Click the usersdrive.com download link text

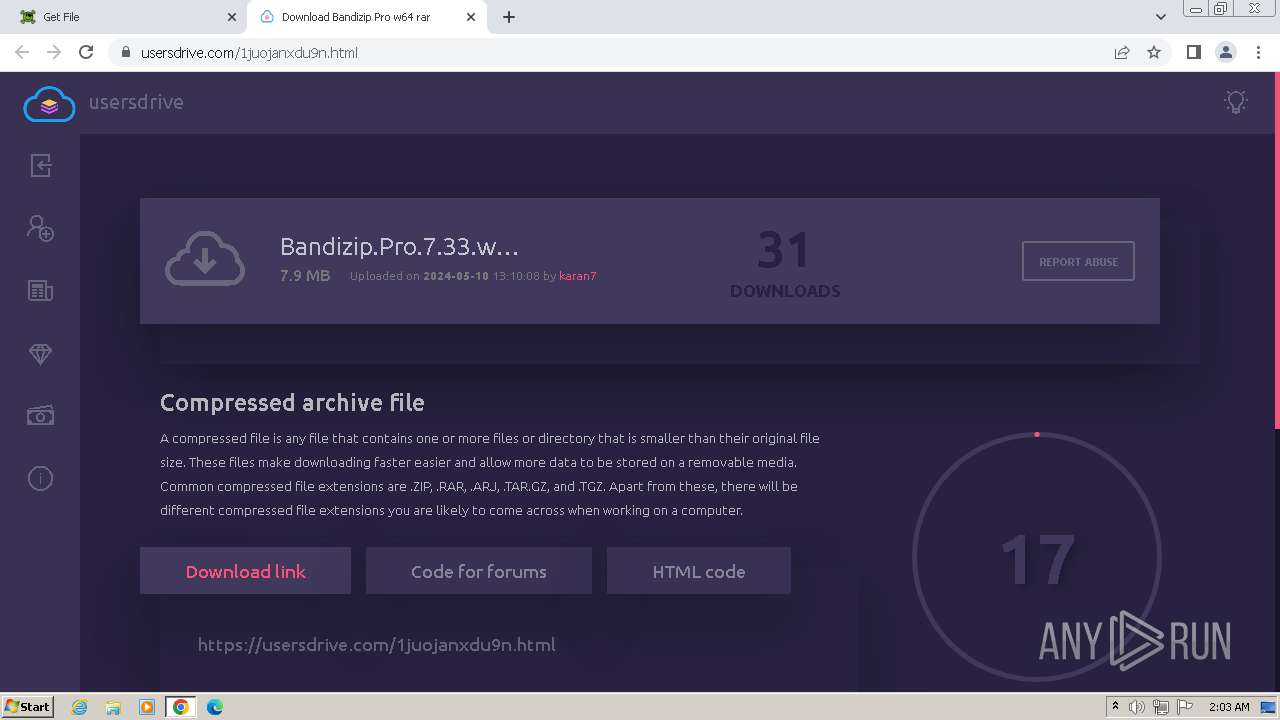tap(376, 645)
